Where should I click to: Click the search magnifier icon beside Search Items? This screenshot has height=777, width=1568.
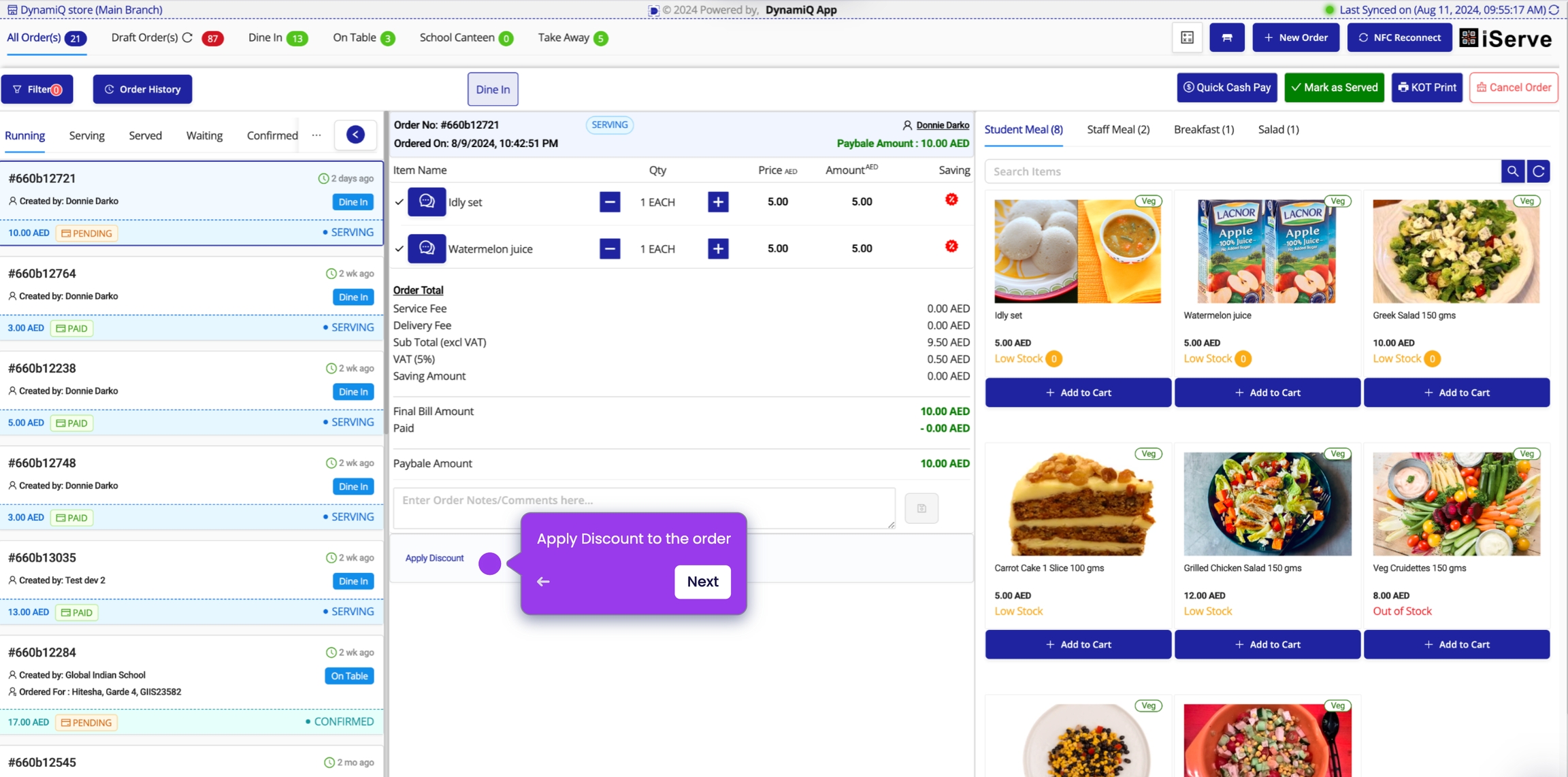click(1512, 171)
